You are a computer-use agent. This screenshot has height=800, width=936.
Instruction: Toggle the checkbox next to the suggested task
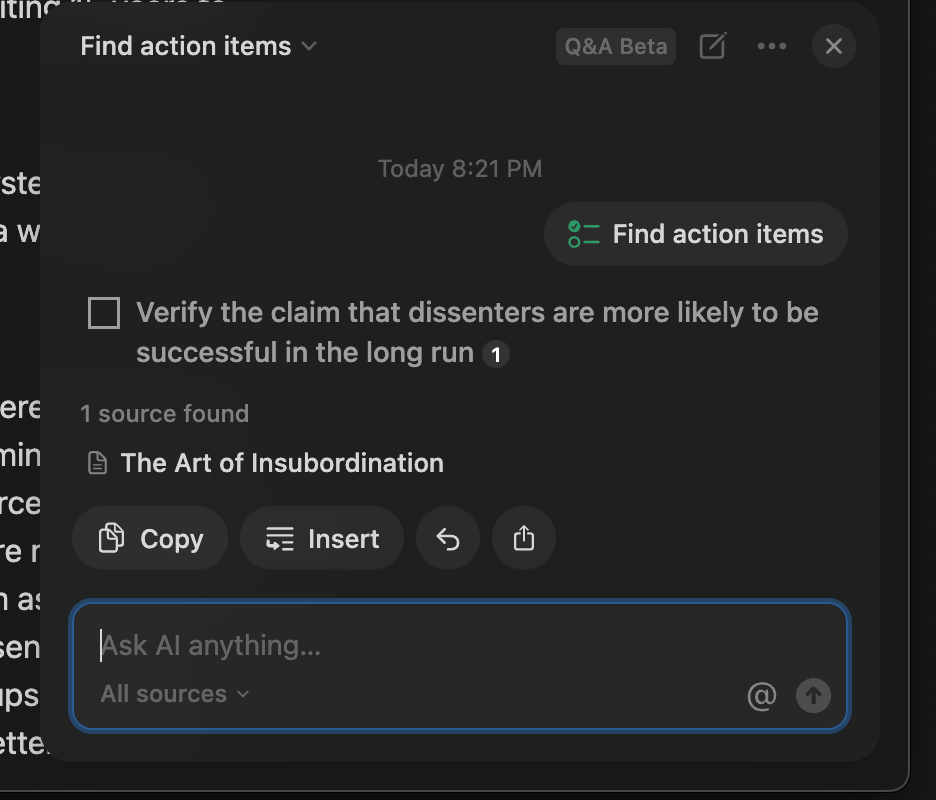pyautogui.click(x=103, y=313)
